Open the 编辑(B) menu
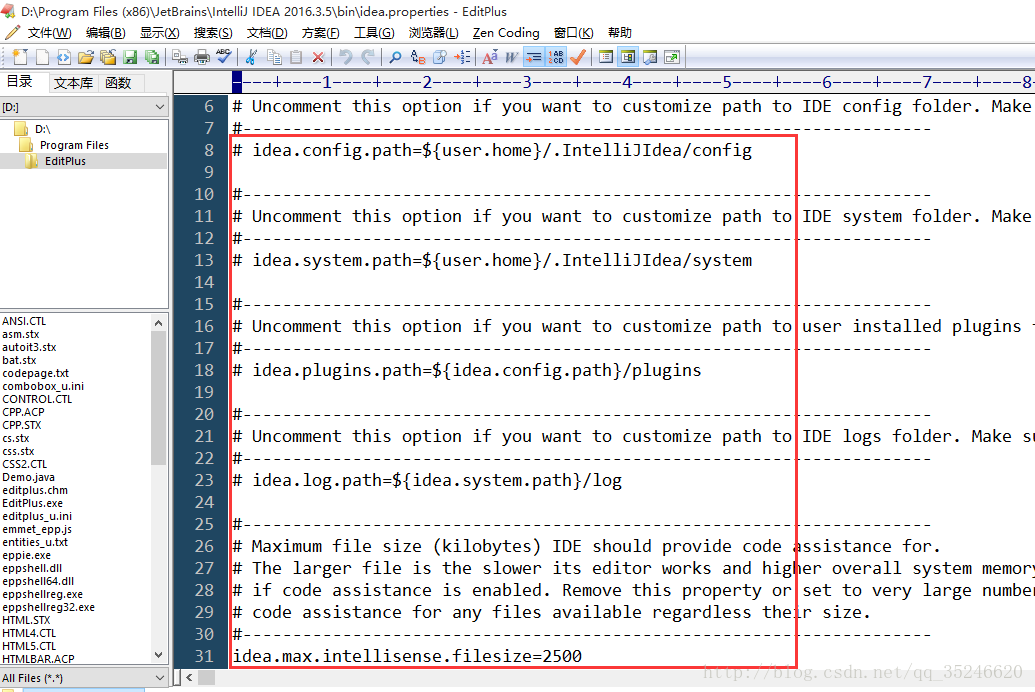The height and width of the screenshot is (692, 1035). 105,33
